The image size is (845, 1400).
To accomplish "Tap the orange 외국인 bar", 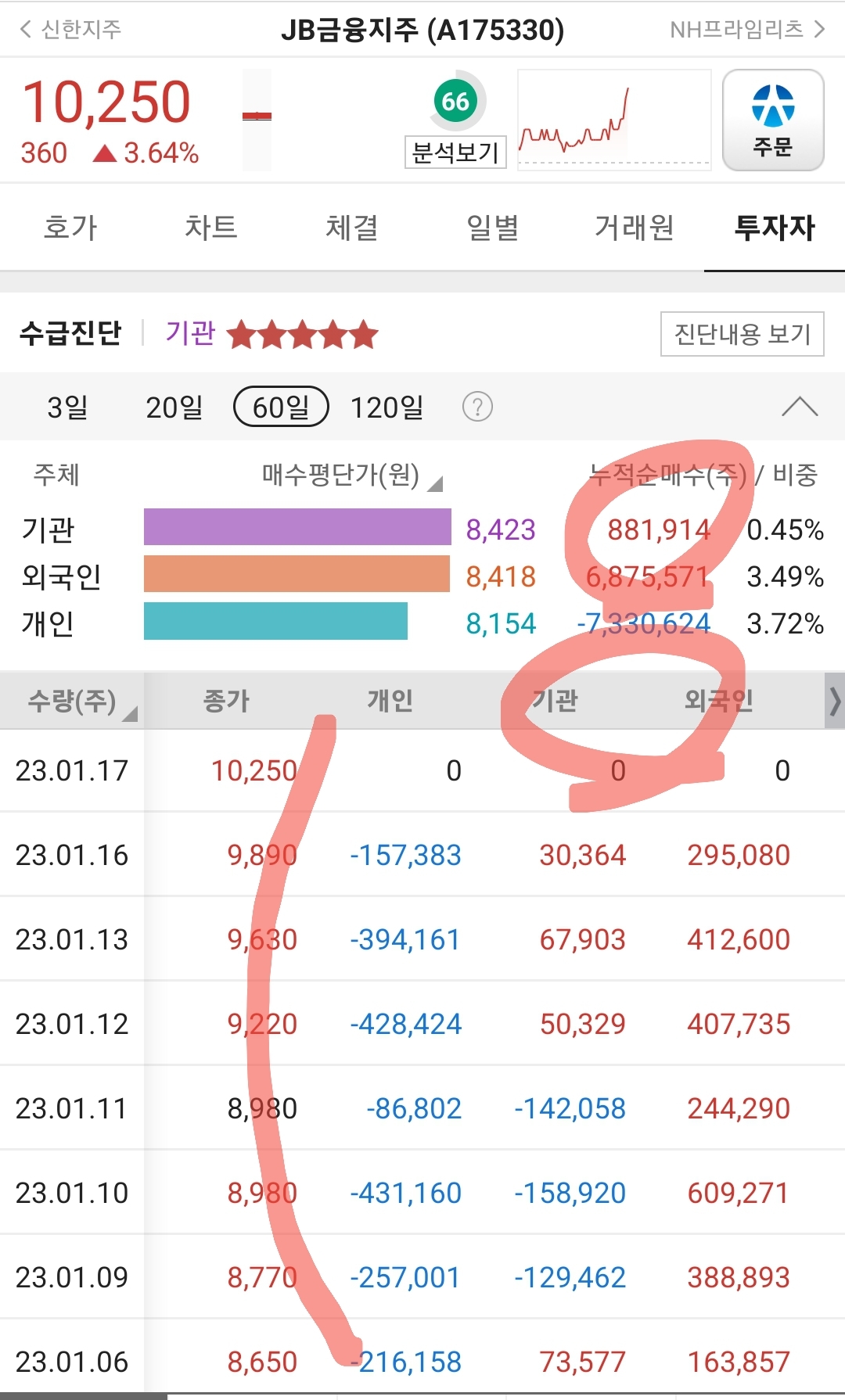I will click(x=297, y=573).
